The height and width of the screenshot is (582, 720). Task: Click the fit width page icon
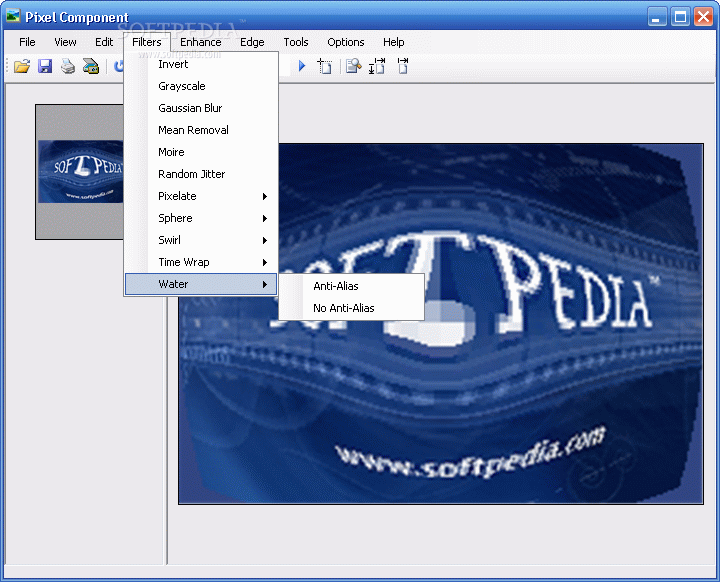pyautogui.click(x=403, y=66)
